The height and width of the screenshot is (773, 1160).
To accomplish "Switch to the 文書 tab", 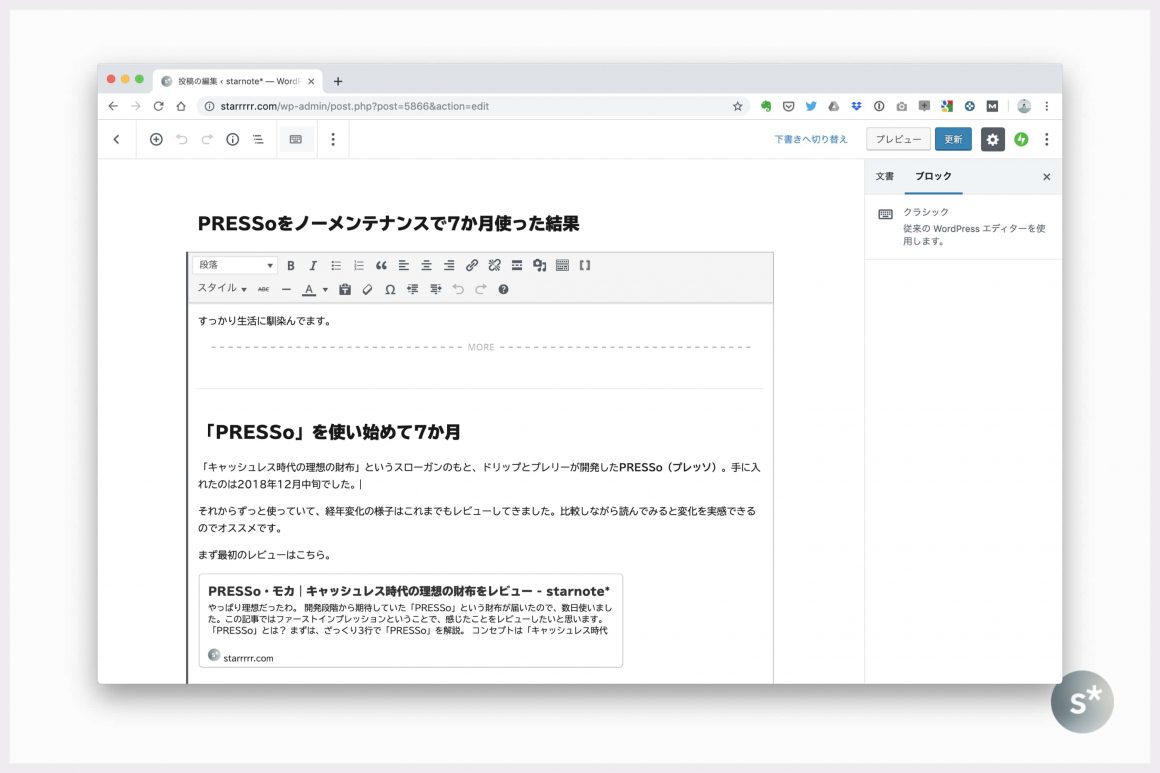I will (885, 176).
